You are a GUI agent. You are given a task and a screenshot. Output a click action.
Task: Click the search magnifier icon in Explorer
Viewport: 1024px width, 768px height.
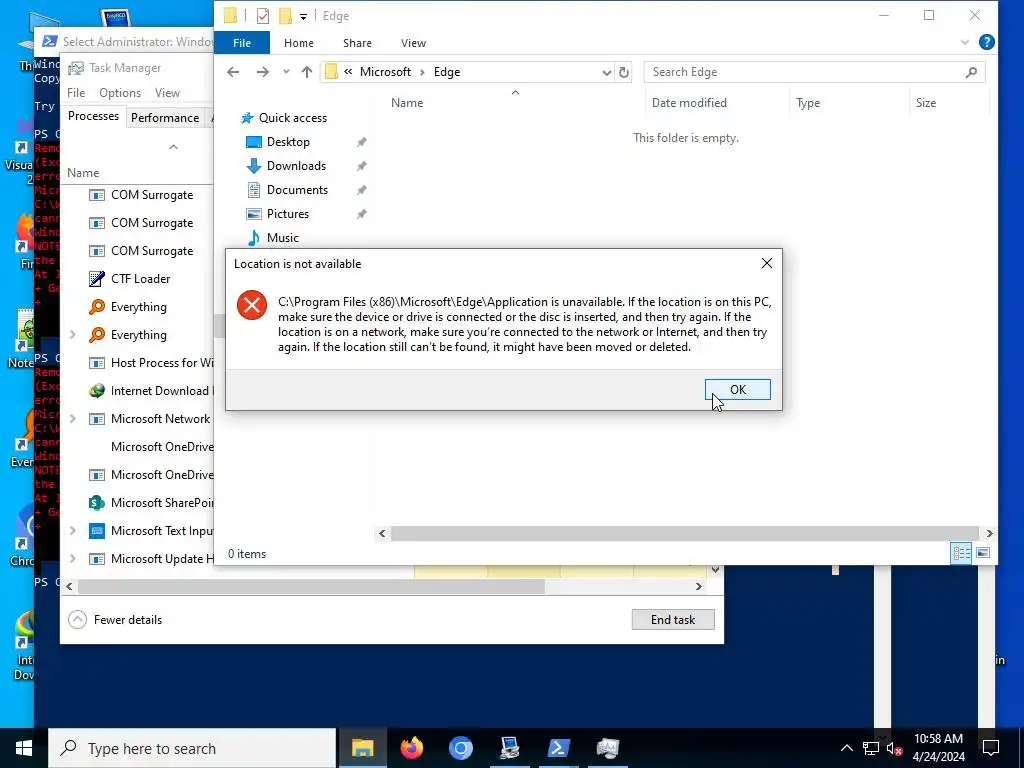(x=971, y=72)
